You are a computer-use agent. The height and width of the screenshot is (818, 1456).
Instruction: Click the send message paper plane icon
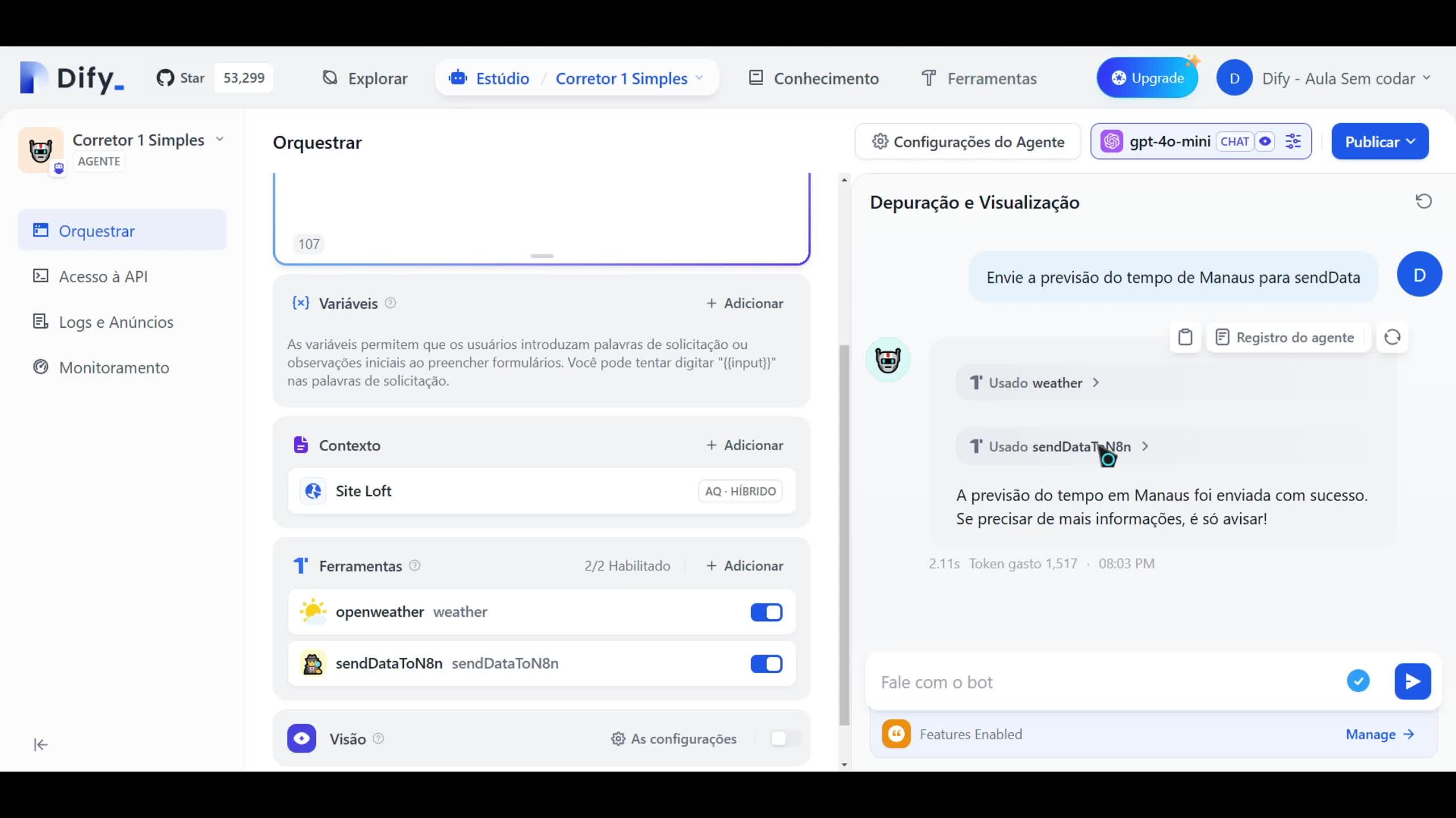pos(1413,681)
